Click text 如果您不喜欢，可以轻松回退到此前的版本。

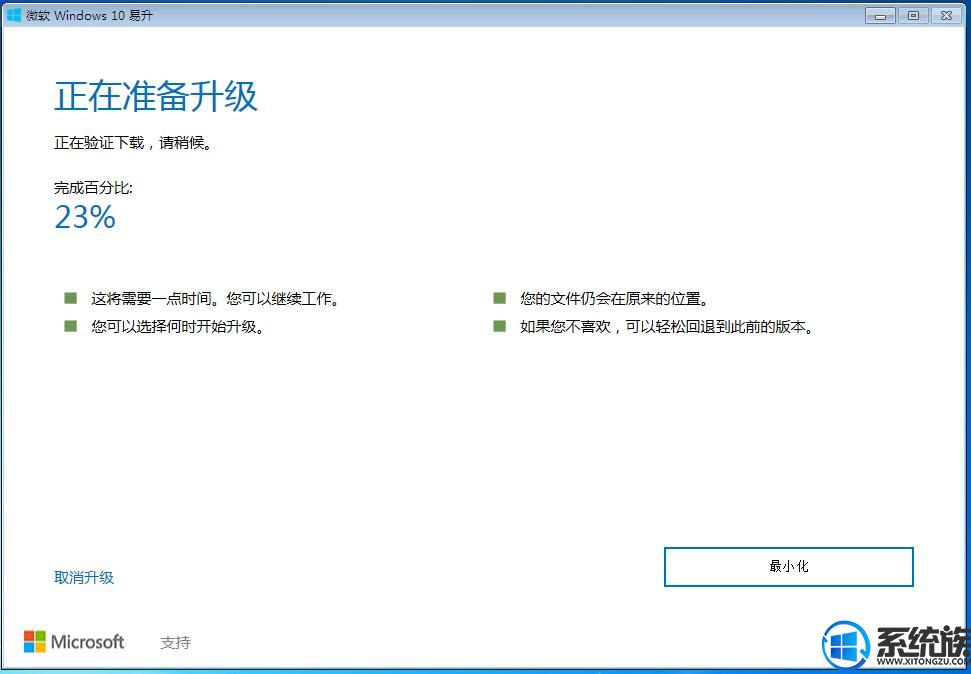[666, 326]
